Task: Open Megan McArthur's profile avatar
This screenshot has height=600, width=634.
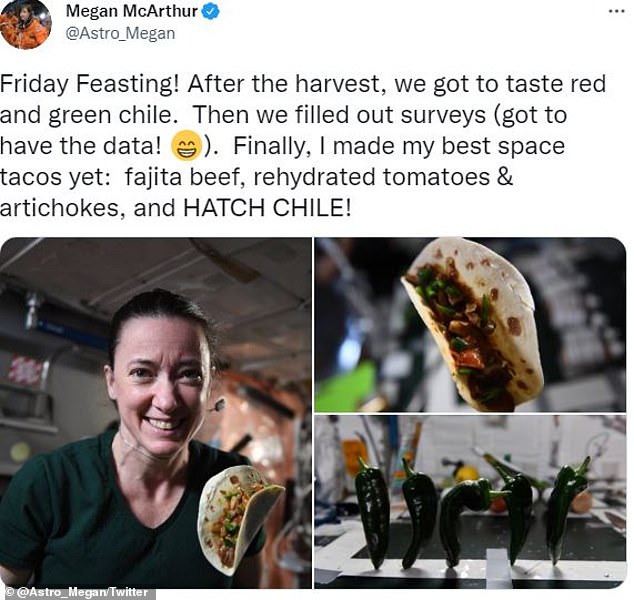Action: point(25,24)
